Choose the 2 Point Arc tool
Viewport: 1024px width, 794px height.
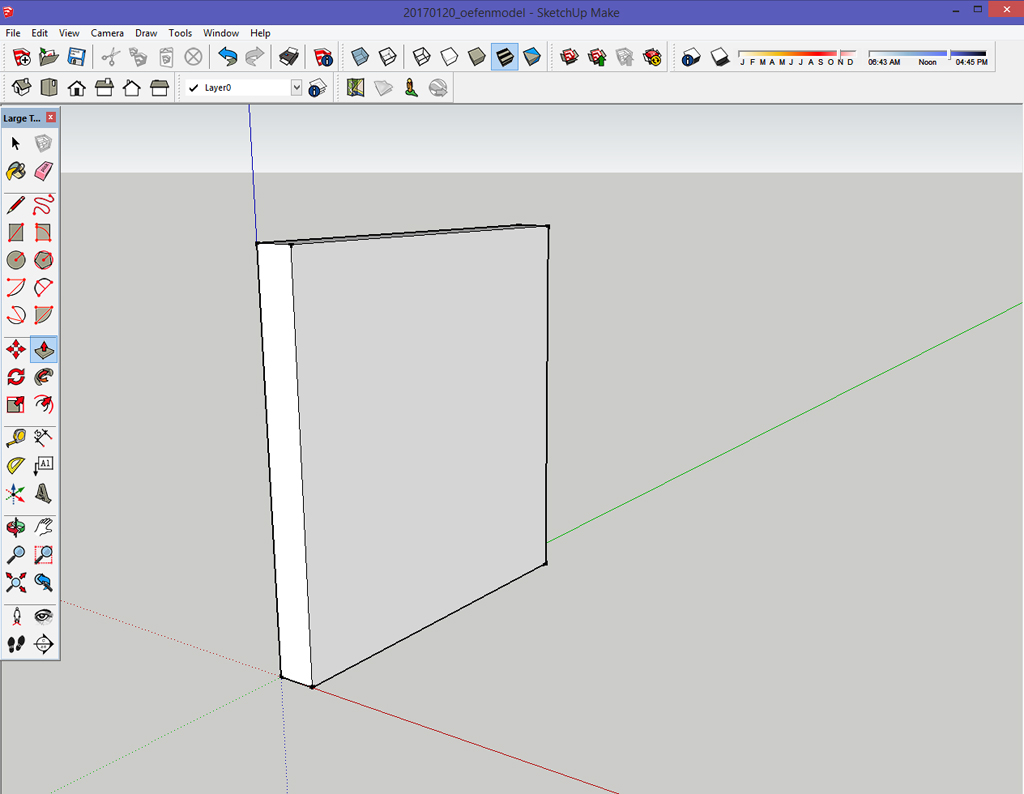click(43, 287)
